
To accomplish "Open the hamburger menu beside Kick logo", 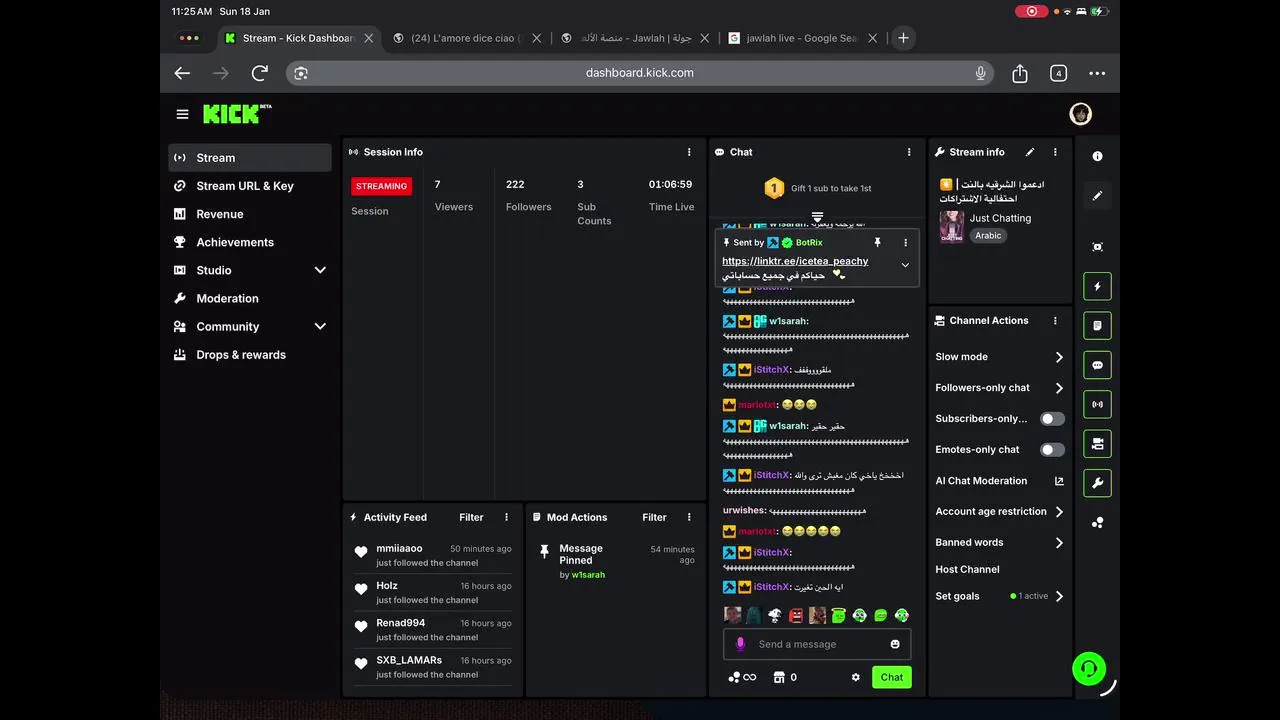I will (x=182, y=114).
